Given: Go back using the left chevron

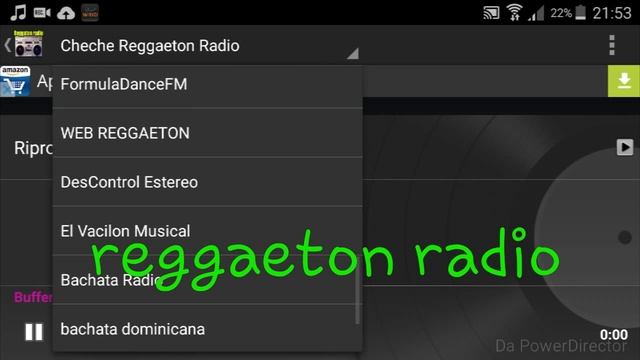Looking at the screenshot, I should pyautogui.click(x=7, y=45).
